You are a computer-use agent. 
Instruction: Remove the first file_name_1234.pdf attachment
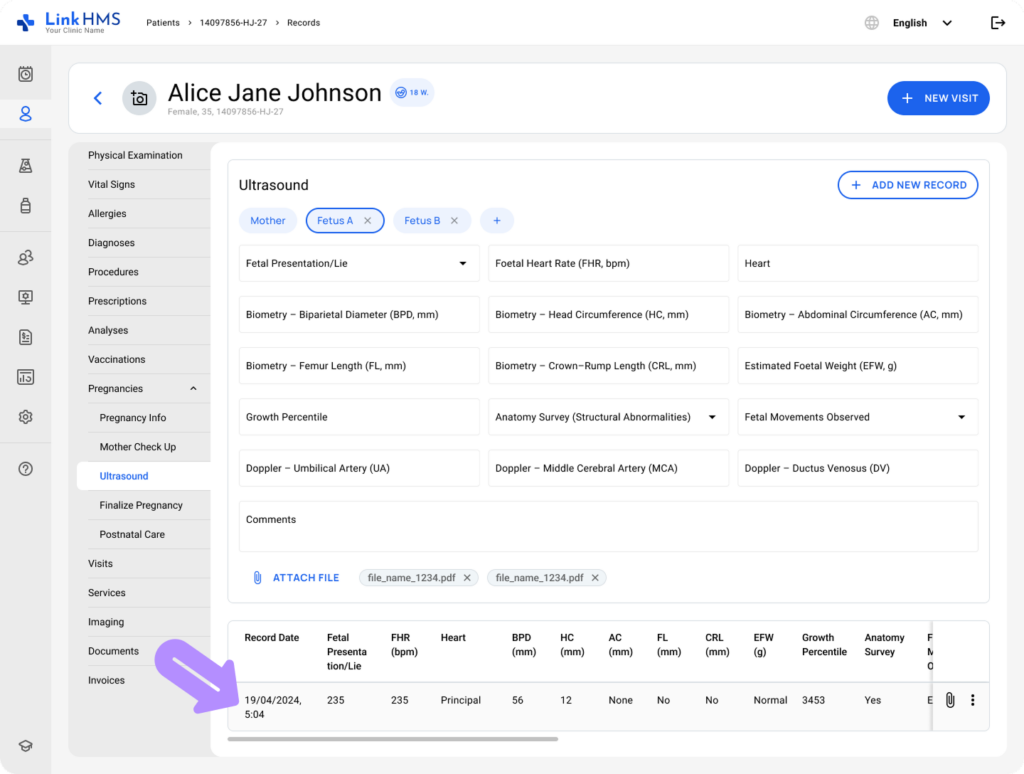[x=467, y=578]
